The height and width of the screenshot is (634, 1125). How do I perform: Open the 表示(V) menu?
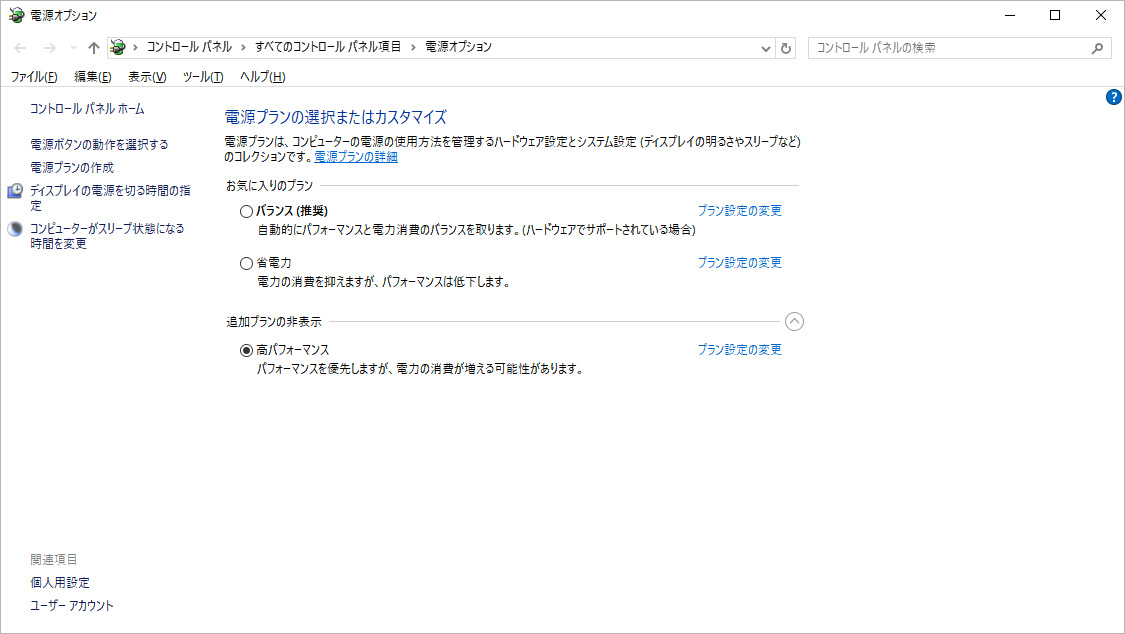147,77
